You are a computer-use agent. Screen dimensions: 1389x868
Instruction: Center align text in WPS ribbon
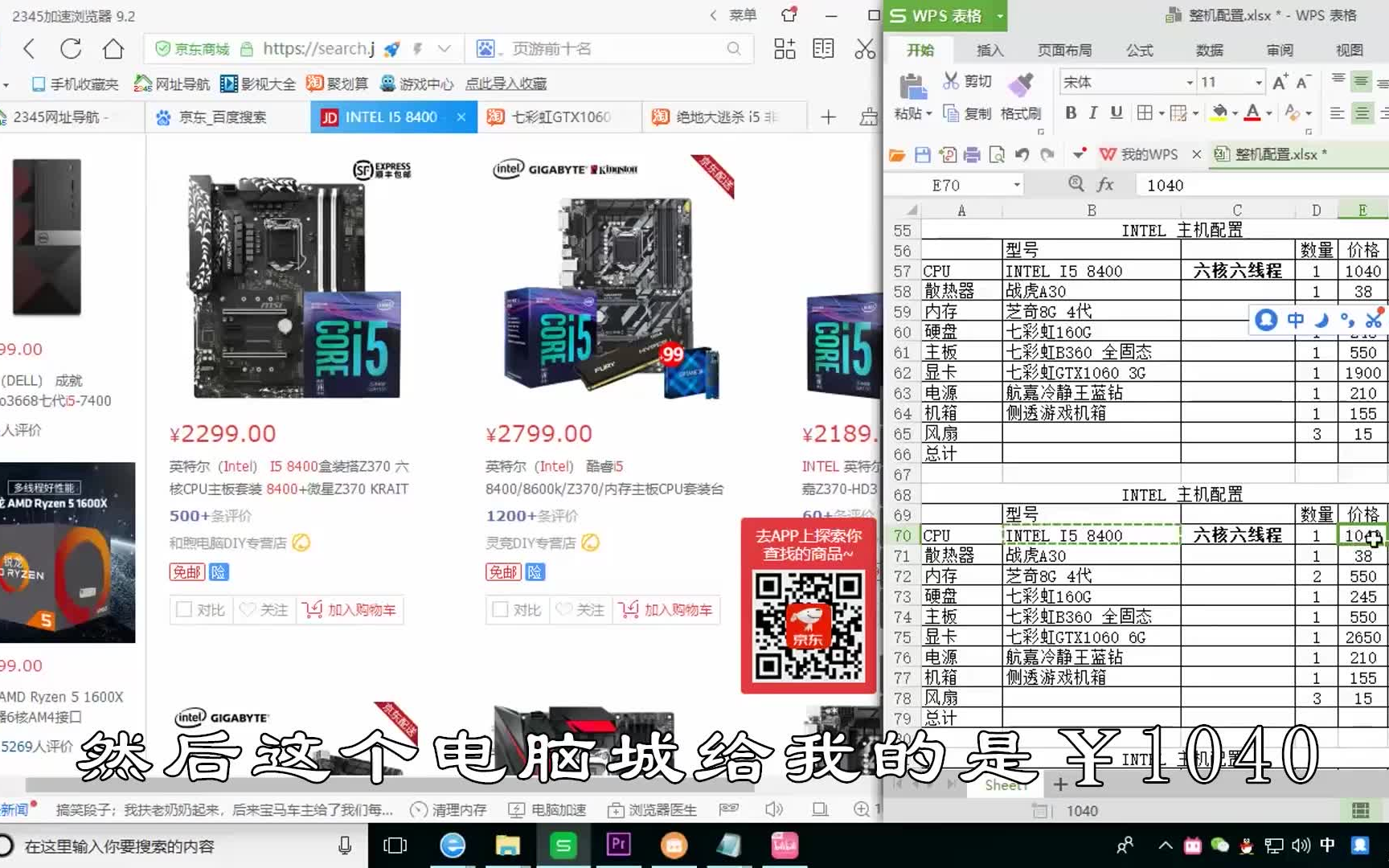click(x=1362, y=113)
